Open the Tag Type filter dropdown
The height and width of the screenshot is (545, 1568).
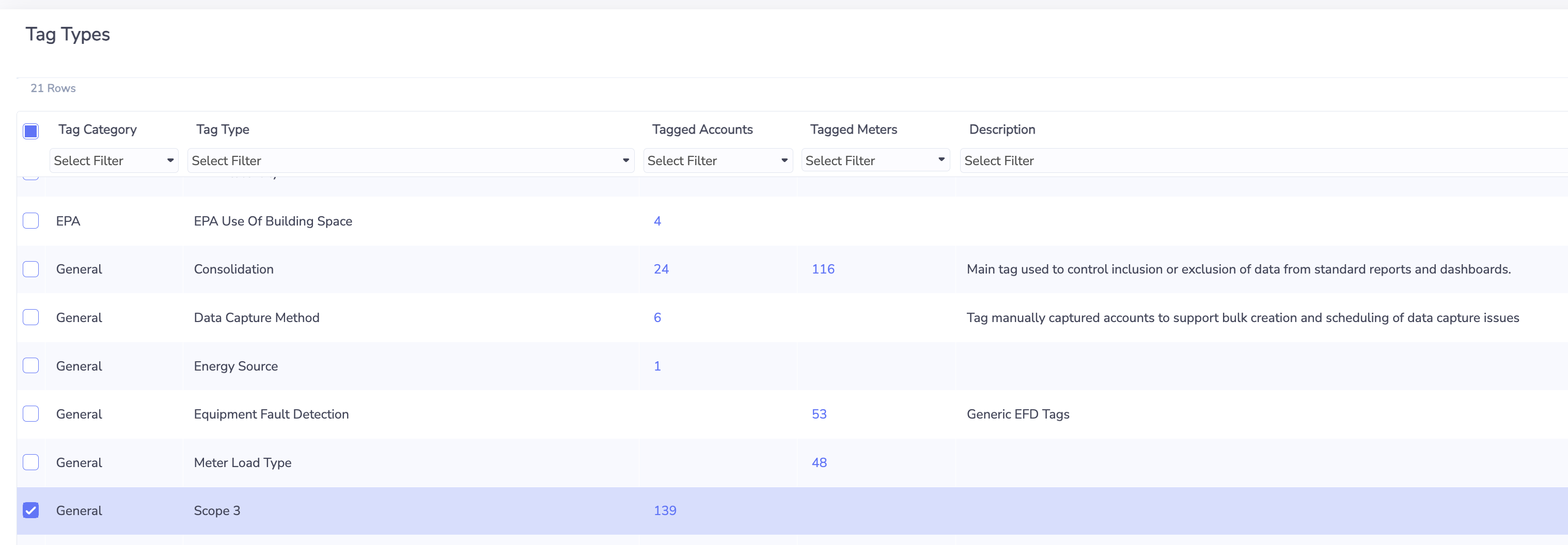click(411, 161)
